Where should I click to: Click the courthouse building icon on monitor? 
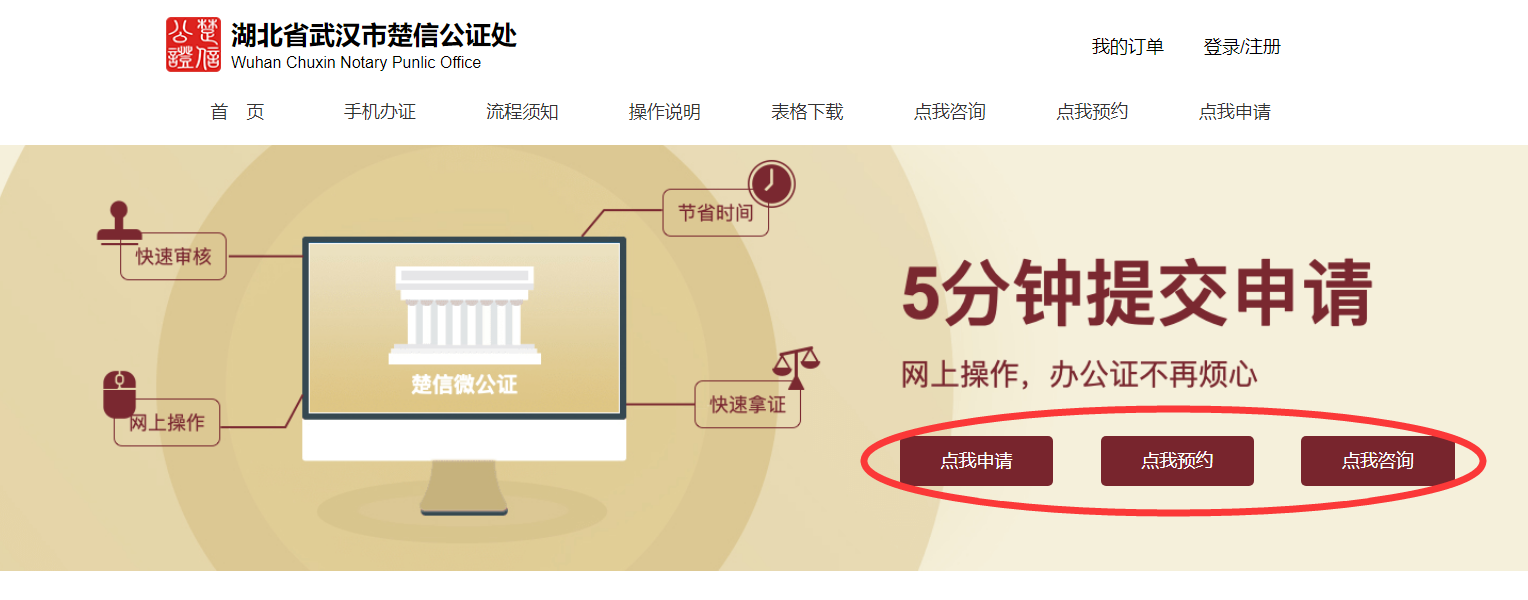click(465, 316)
